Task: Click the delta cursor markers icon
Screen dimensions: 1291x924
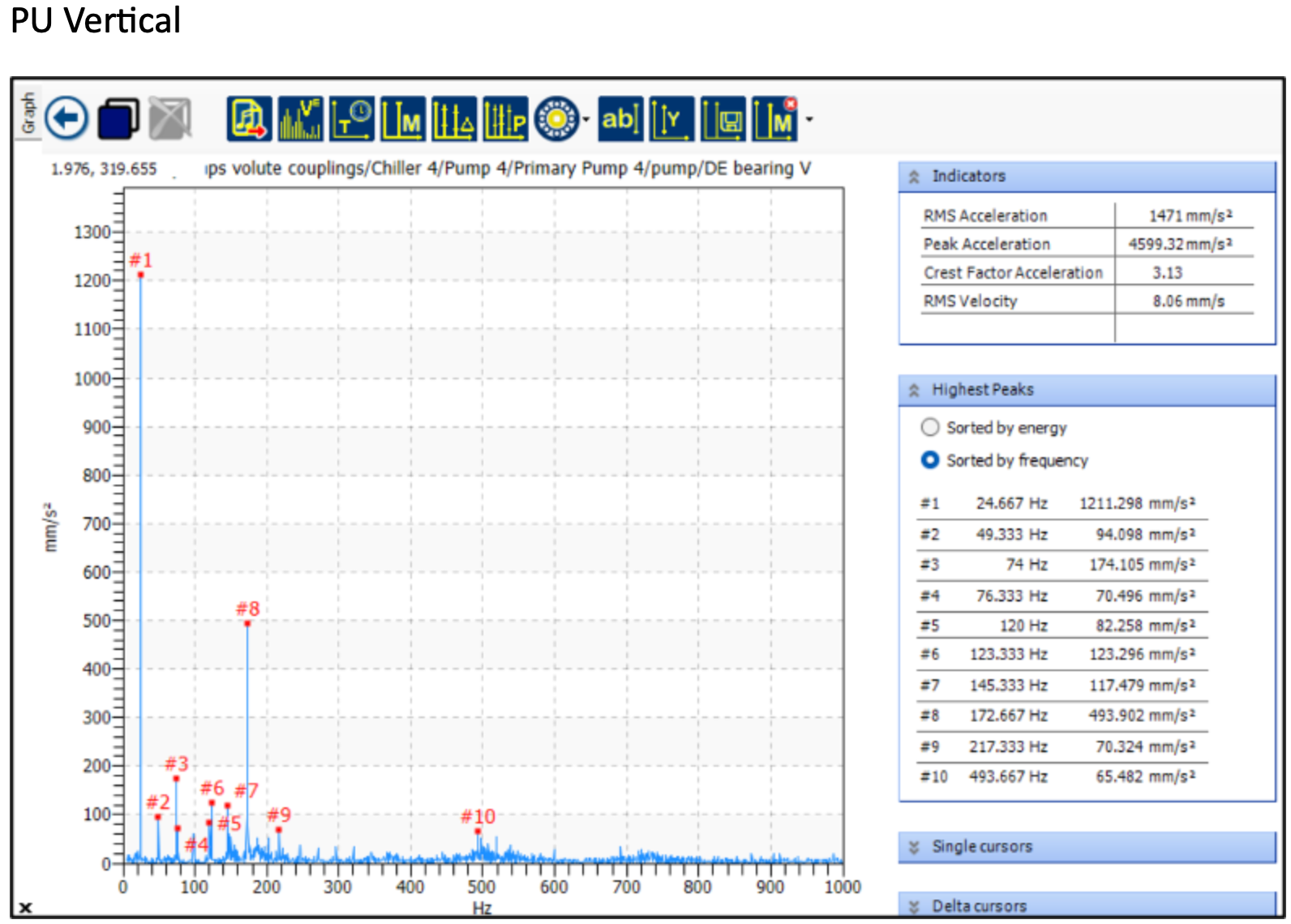Action: click(x=454, y=119)
